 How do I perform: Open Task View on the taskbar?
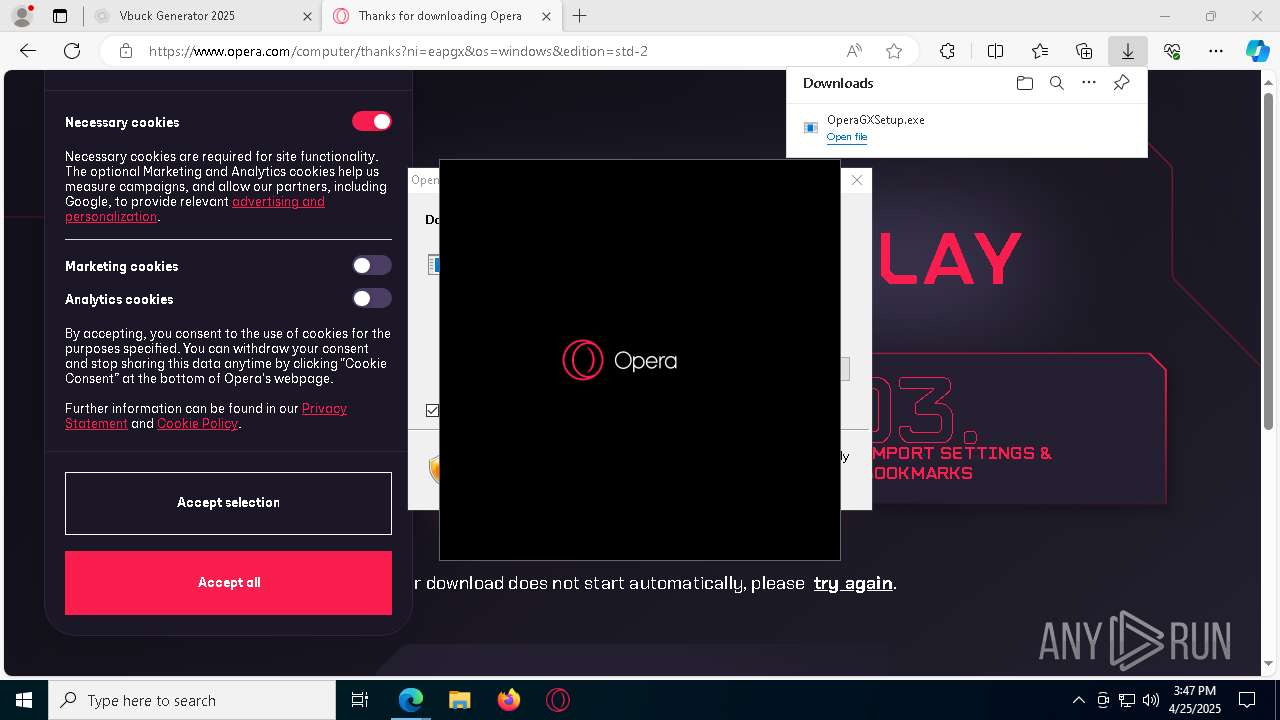[x=360, y=700]
